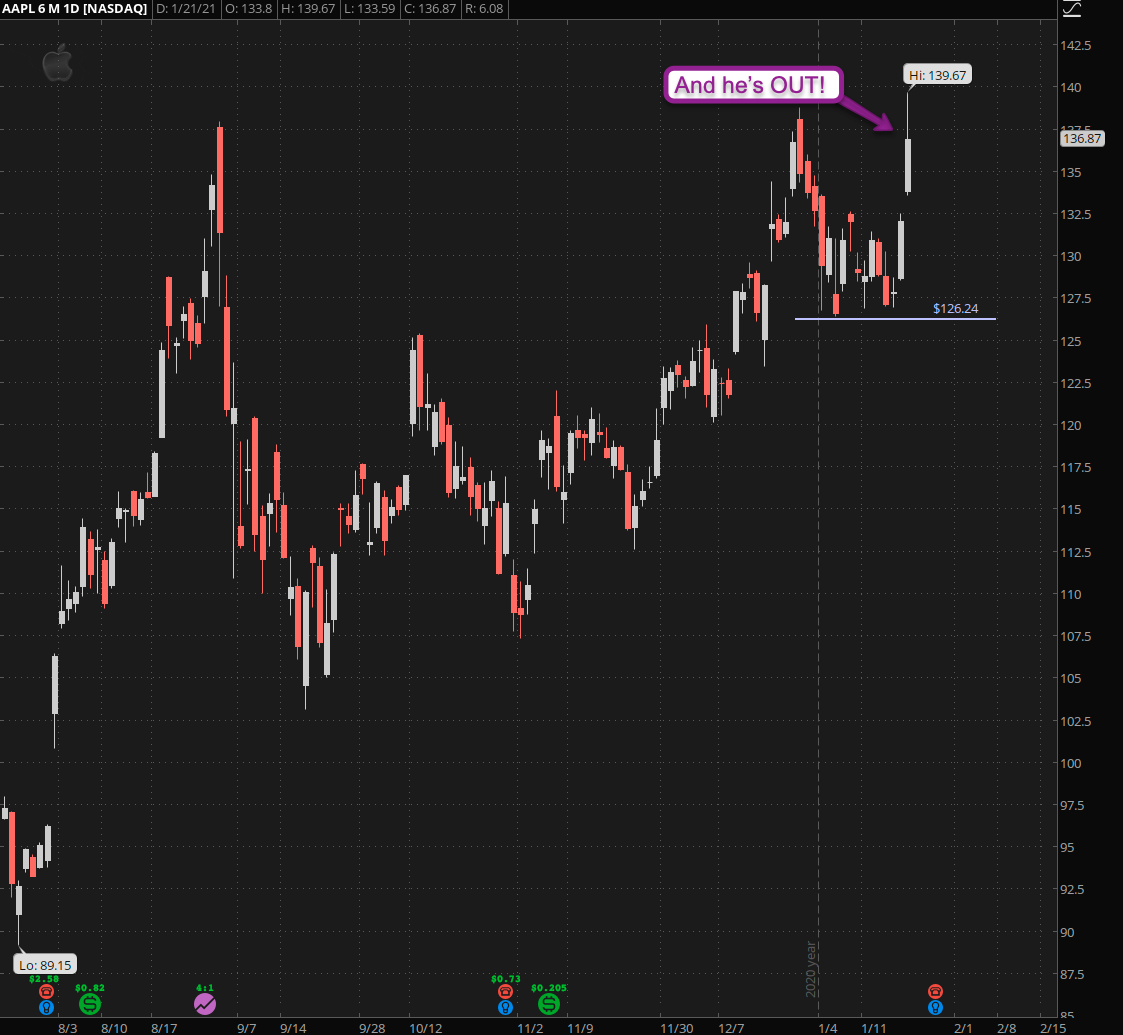Image resolution: width=1123 pixels, height=1035 pixels.
Task: Click the earnings phone icon under $2.58
Action: 46,991
